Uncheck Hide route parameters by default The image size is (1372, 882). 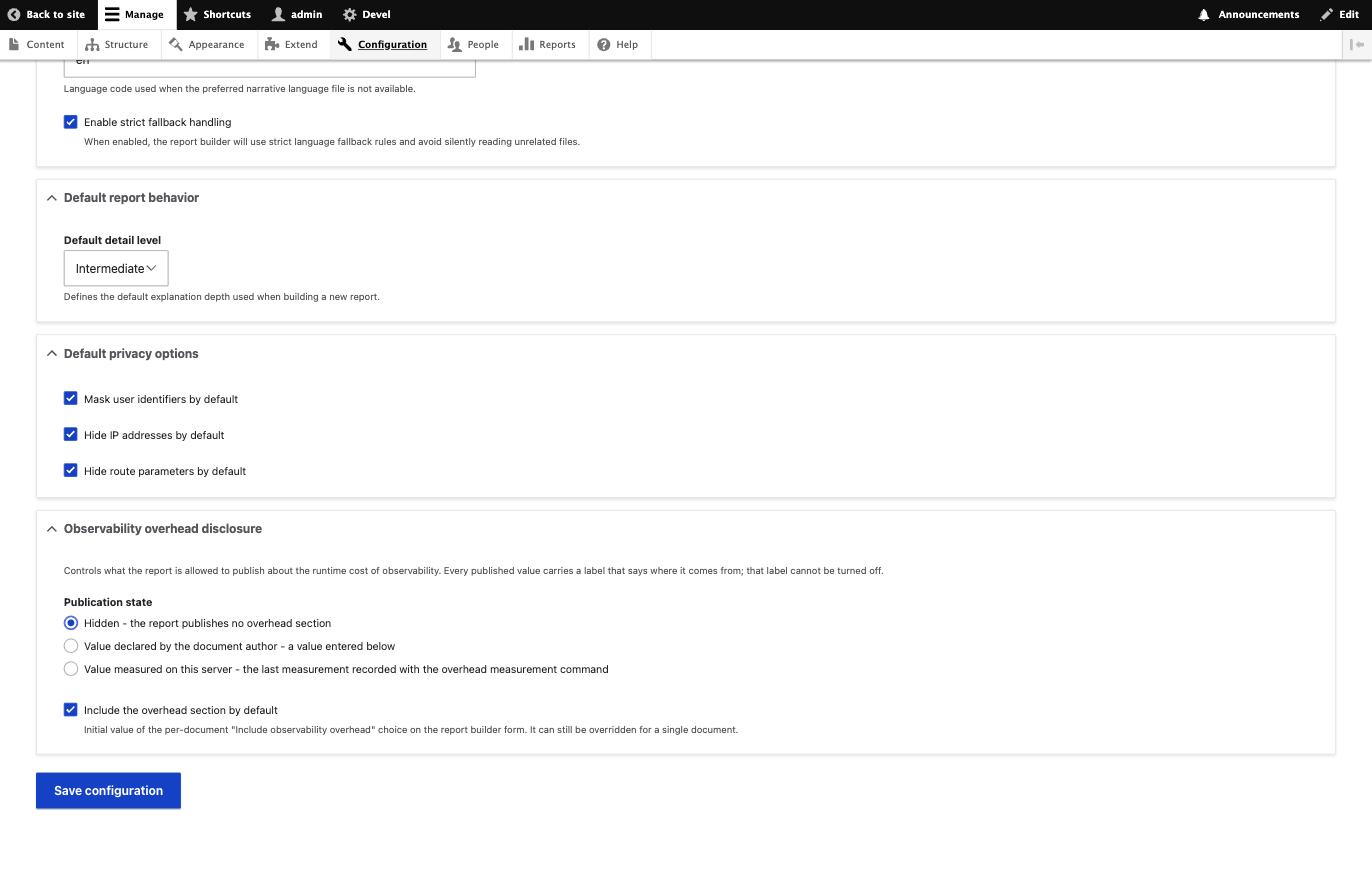(71, 470)
